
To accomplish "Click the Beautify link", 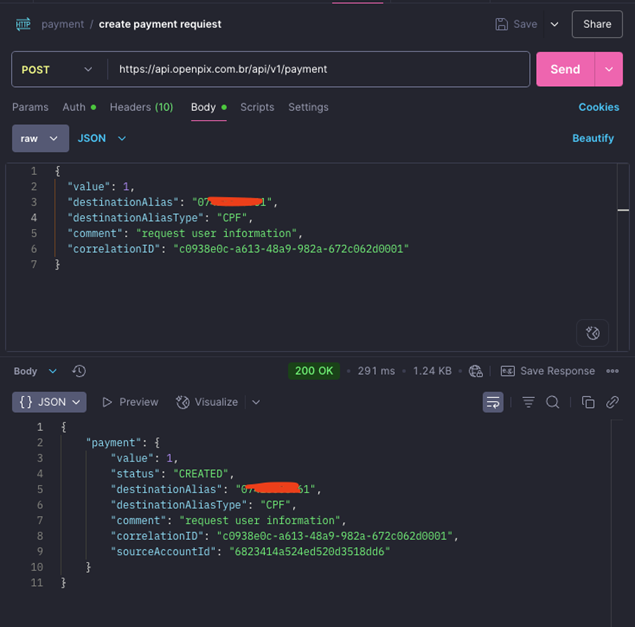I will pos(593,138).
